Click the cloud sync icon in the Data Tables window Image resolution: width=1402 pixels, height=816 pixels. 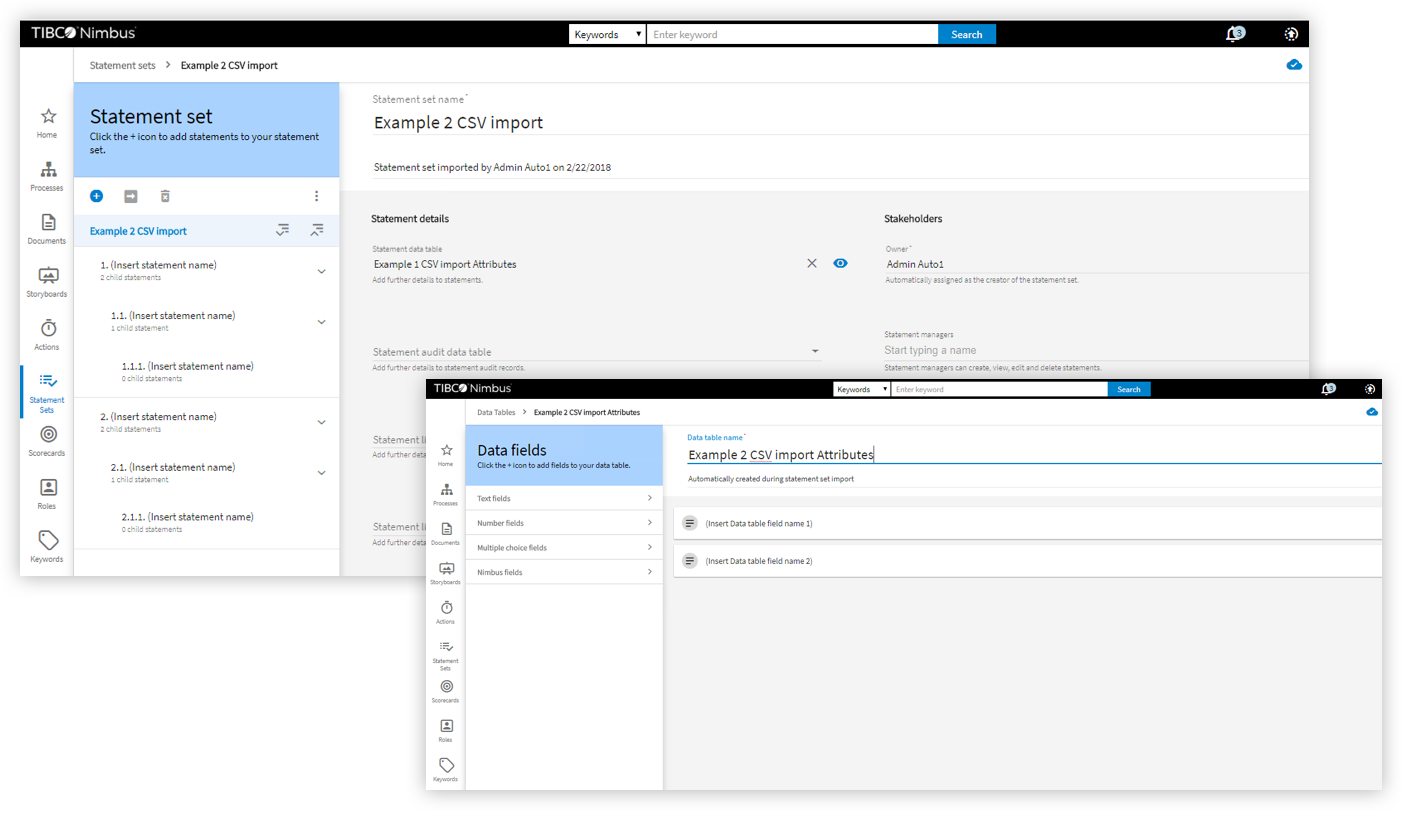point(1372,412)
